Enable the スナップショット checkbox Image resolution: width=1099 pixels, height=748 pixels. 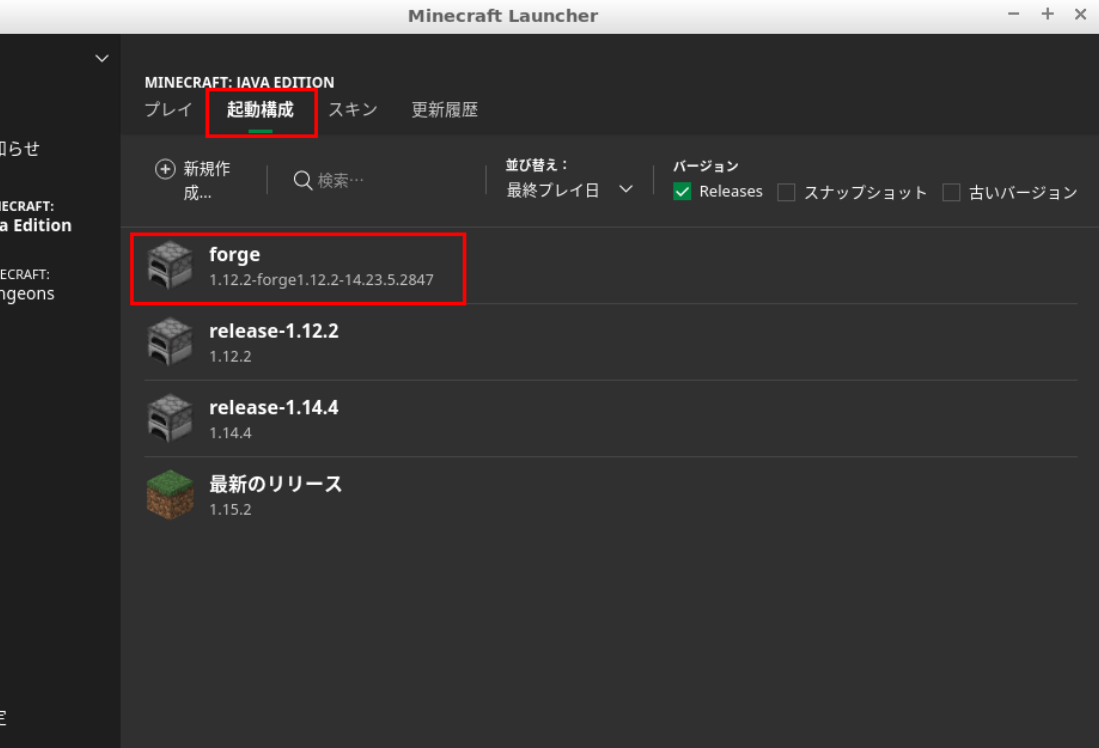(786, 192)
